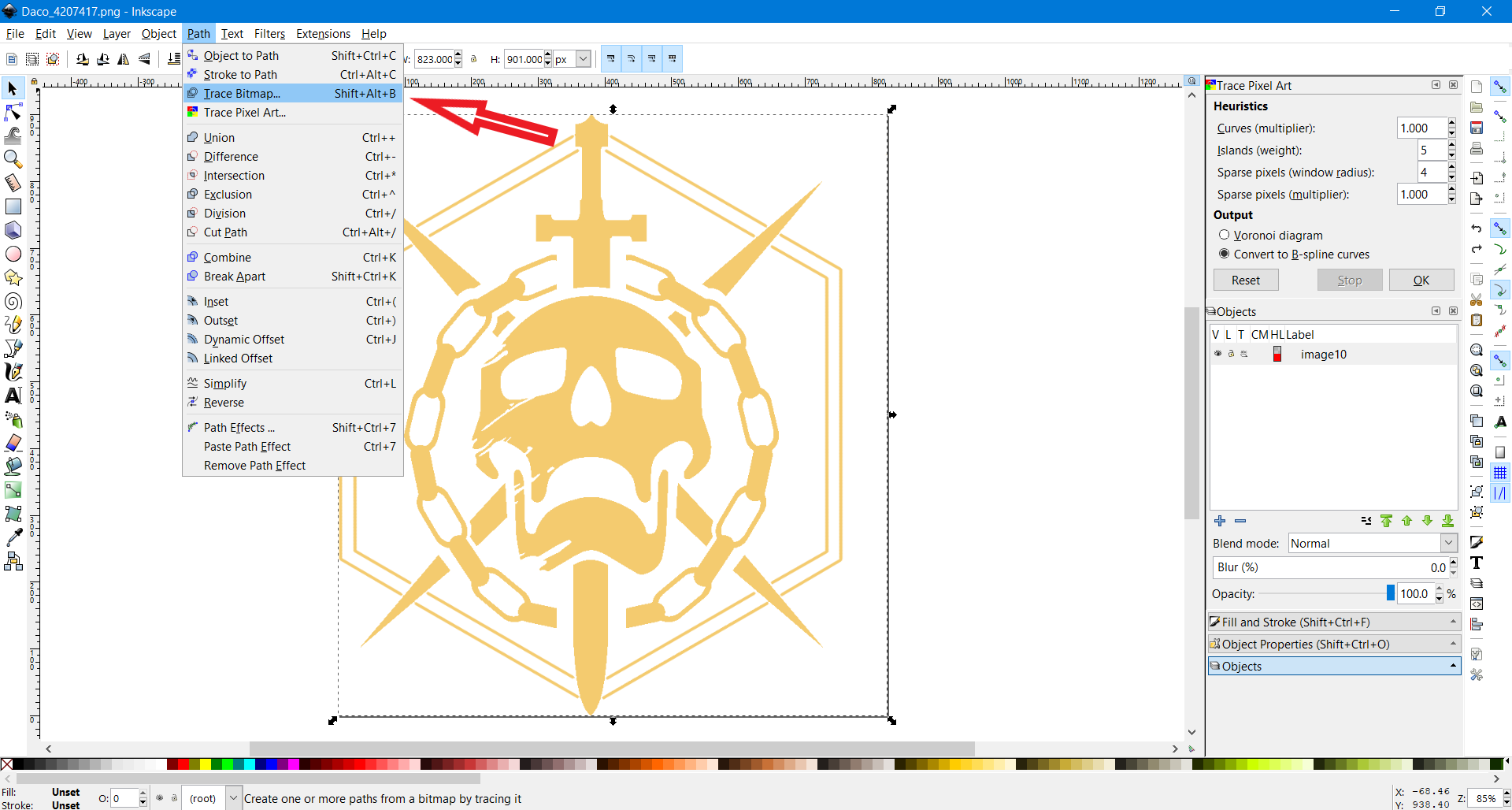Image resolution: width=1512 pixels, height=810 pixels.
Task: Hide the image10 object
Action: point(1217,354)
